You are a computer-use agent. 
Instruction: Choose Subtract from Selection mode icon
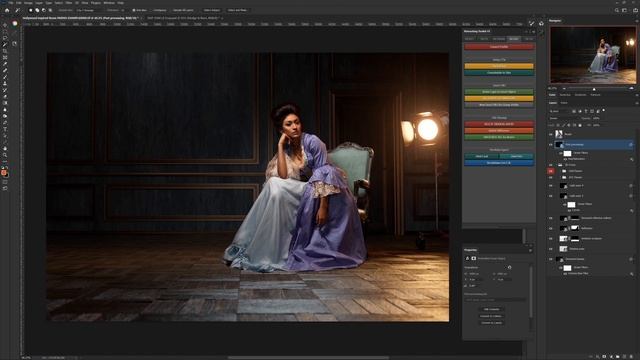[44, 10]
